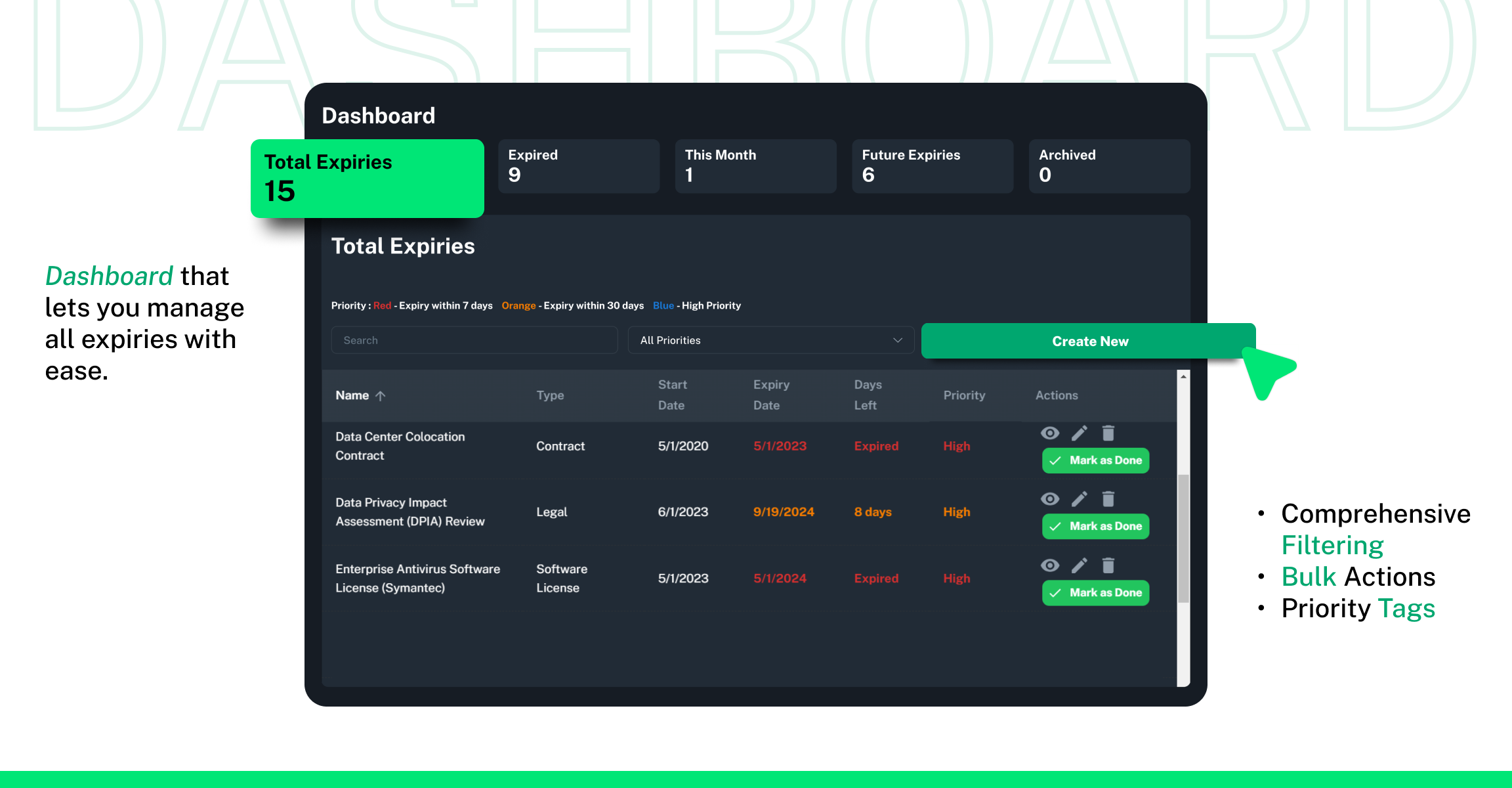
Task: Select the This Month card
Action: point(756,165)
